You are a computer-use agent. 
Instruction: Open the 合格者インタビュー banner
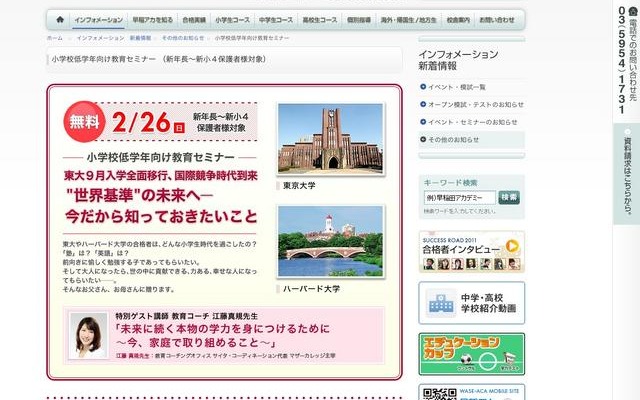click(x=471, y=252)
